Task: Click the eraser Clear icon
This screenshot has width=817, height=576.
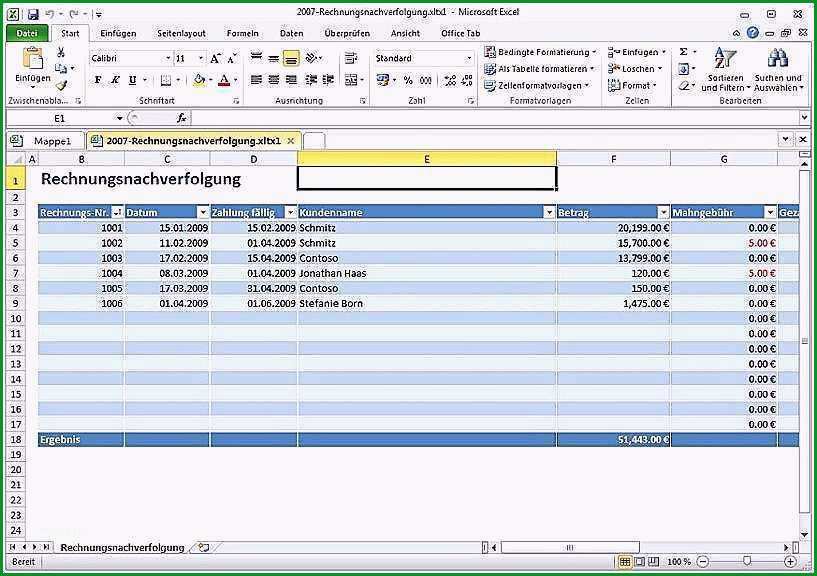Action: [684, 85]
